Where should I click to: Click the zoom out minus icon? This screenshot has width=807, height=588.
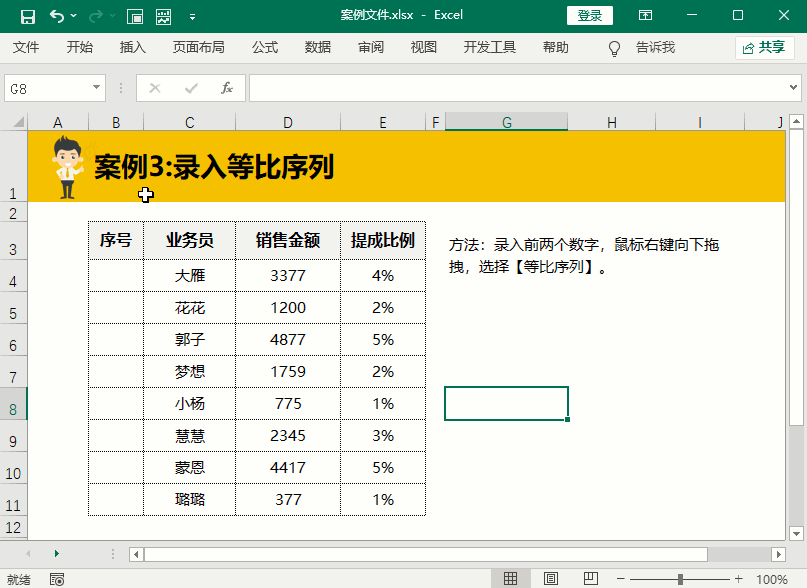pyautogui.click(x=621, y=579)
